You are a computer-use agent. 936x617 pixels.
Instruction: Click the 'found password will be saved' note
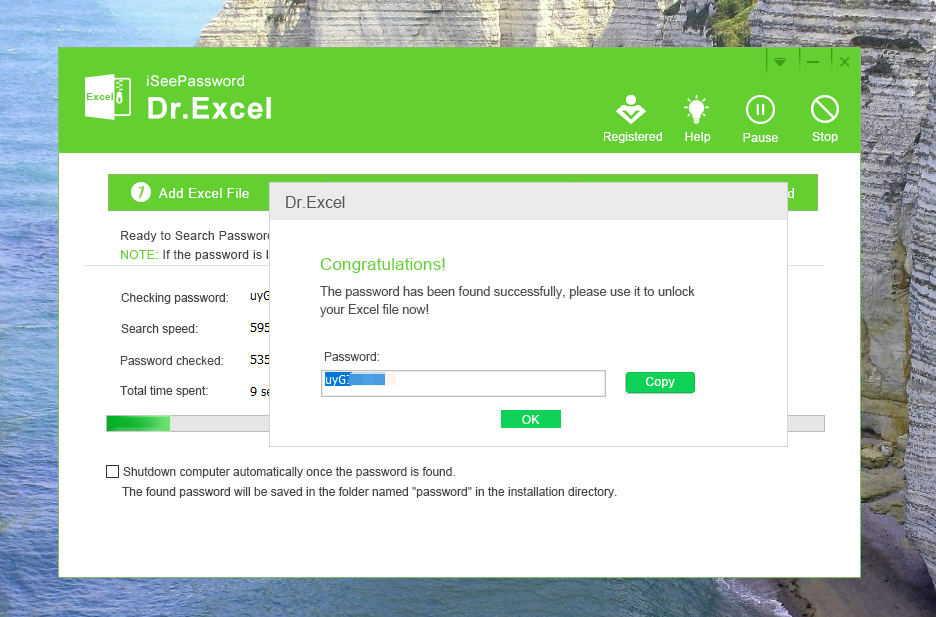pyautogui.click(x=369, y=492)
